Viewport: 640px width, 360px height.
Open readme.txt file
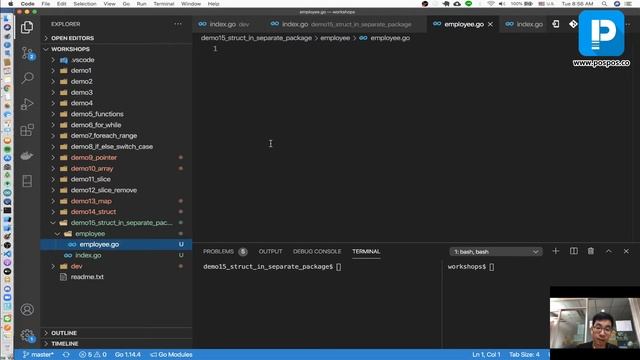pos(116,277)
